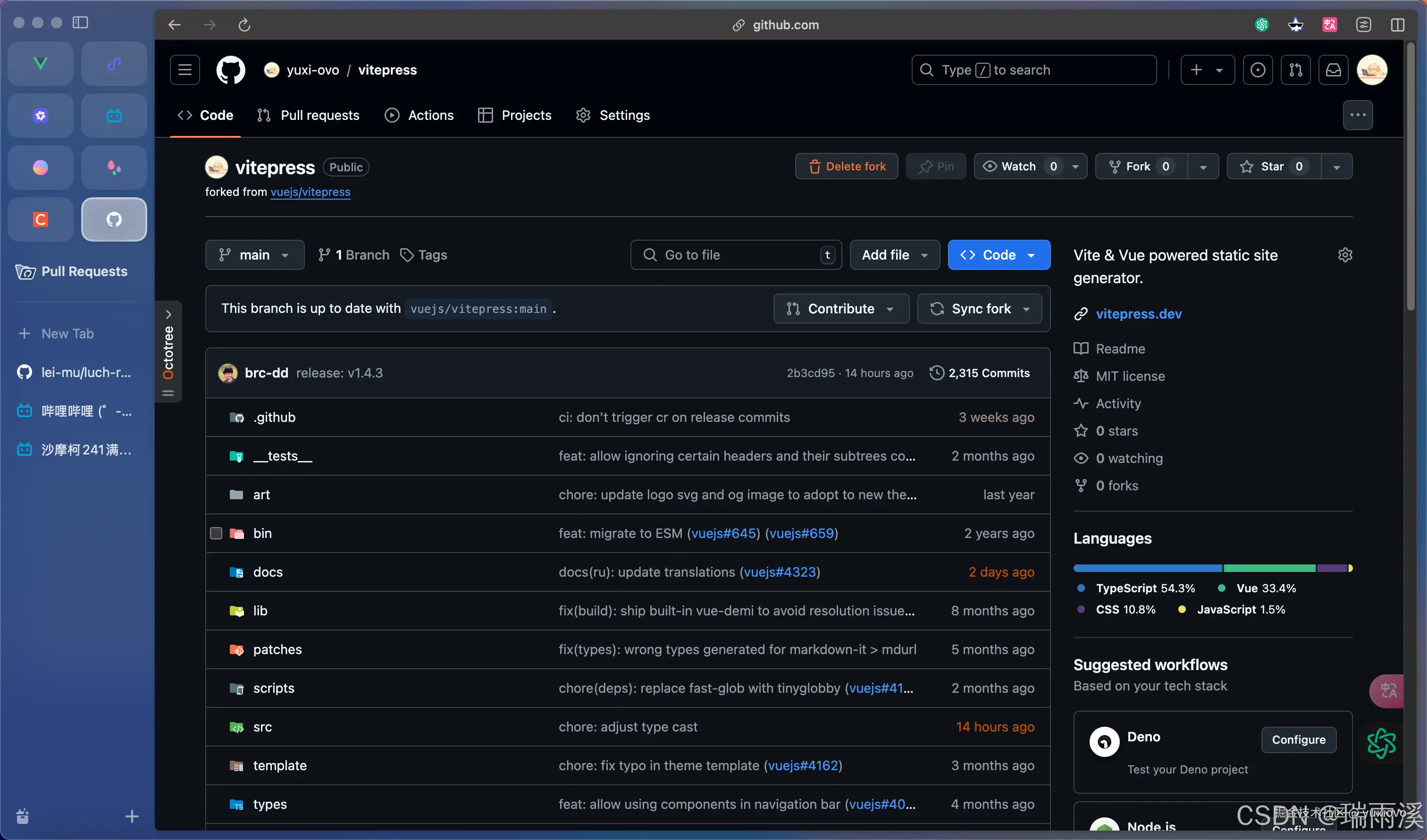Expand the Octotree side panel
Image resolution: width=1427 pixels, height=840 pixels.
[x=168, y=314]
